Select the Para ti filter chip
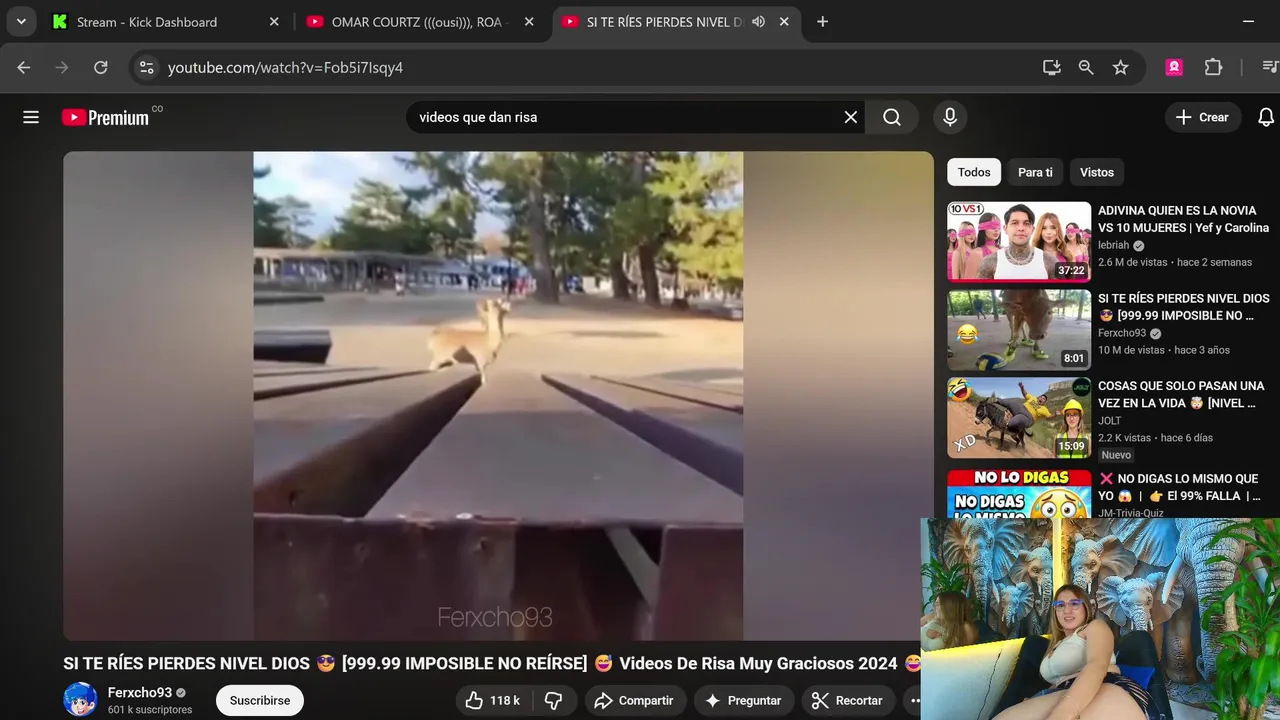Image resolution: width=1280 pixels, height=720 pixels. click(1035, 172)
